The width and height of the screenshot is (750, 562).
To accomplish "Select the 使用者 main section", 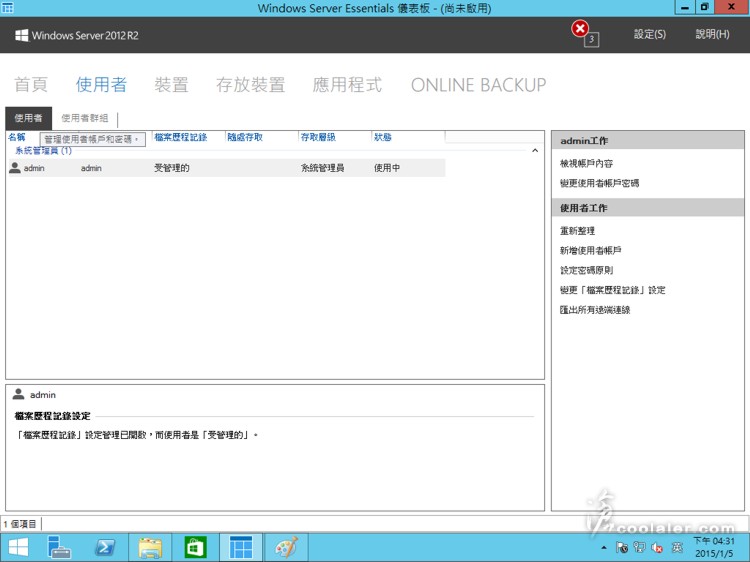I will click(x=101, y=85).
